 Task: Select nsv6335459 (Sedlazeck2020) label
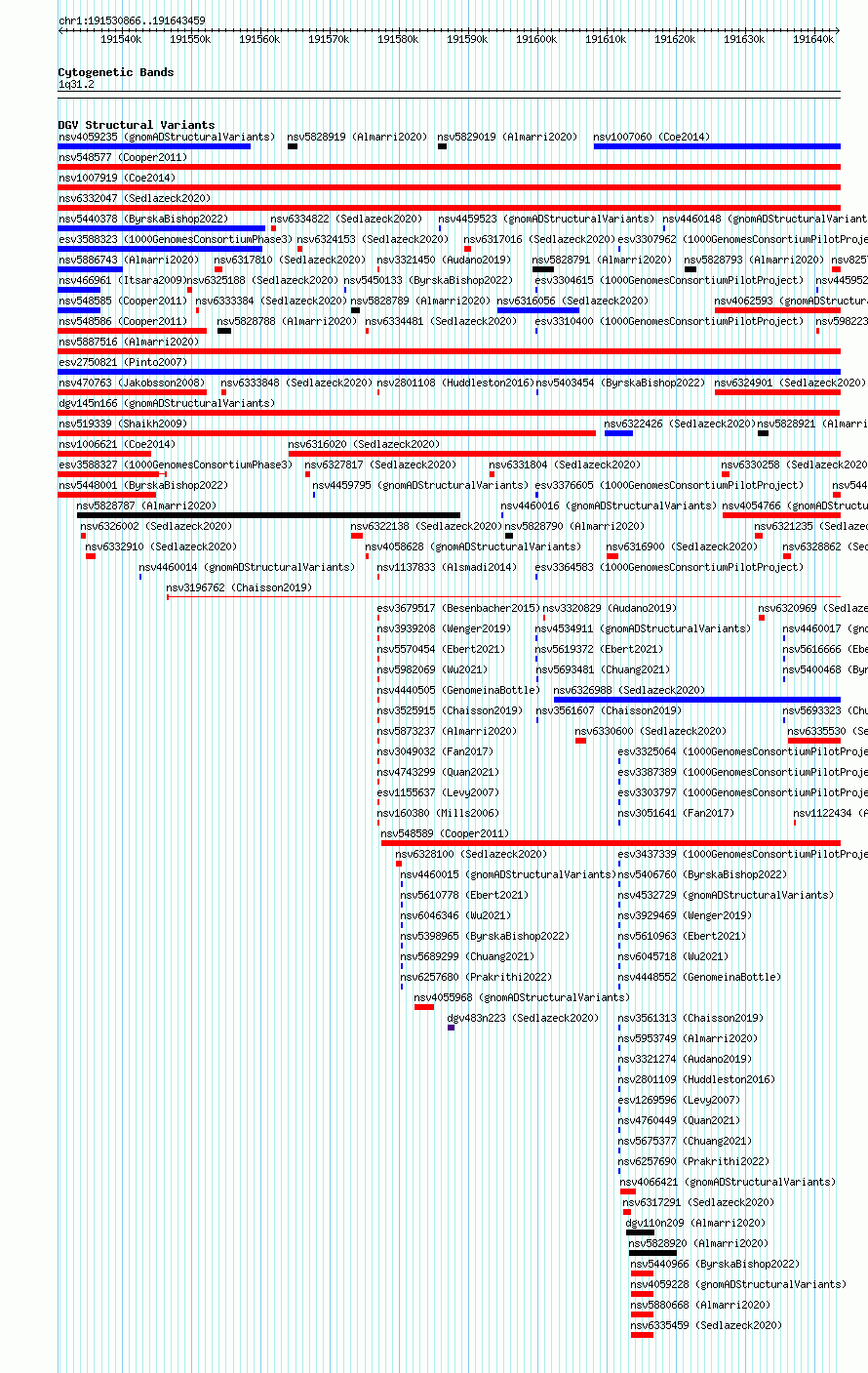(x=707, y=1325)
